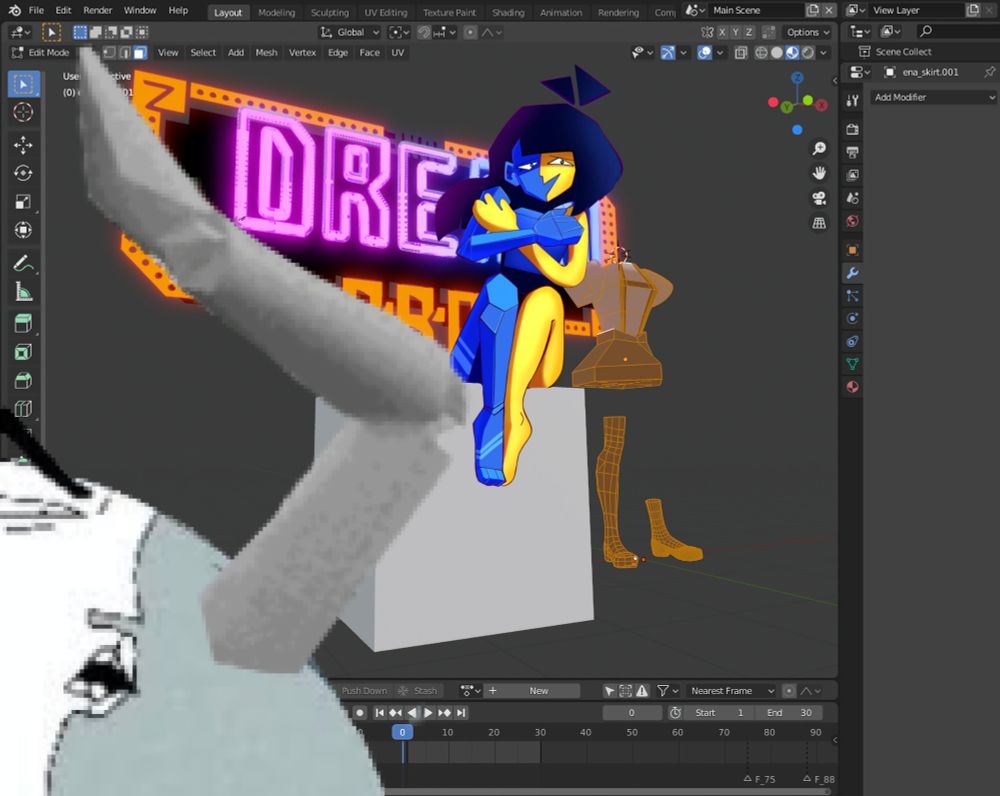Click the New action button
The height and width of the screenshot is (796, 1000).
(x=539, y=691)
